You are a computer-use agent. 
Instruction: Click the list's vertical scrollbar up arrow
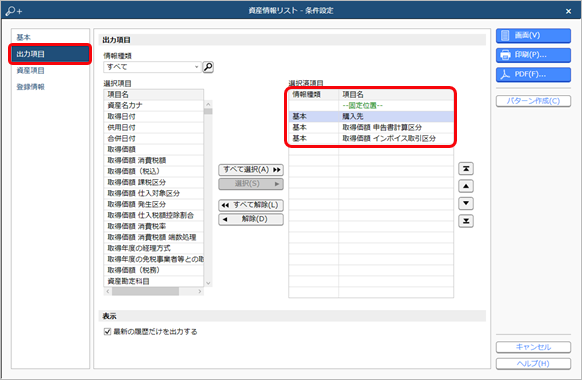coord(208,104)
